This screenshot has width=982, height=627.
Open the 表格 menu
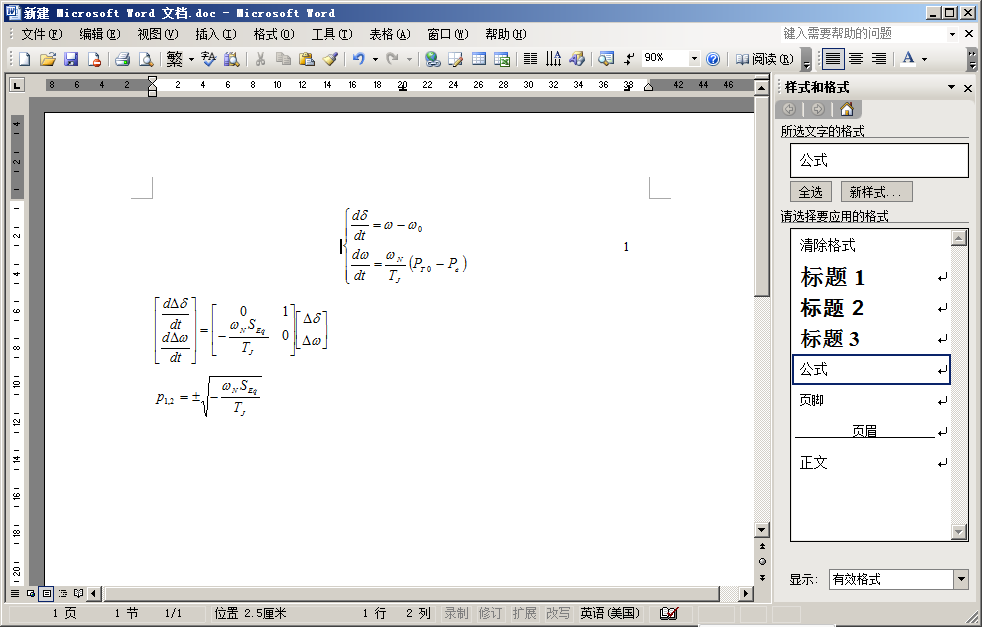[390, 34]
